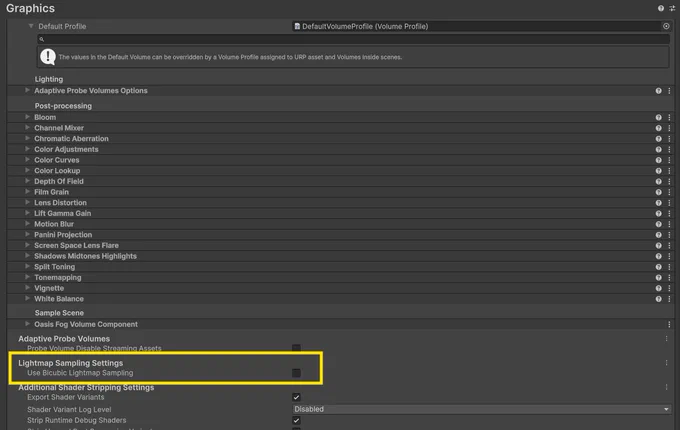Open more options for Tonemapping

[669, 277]
